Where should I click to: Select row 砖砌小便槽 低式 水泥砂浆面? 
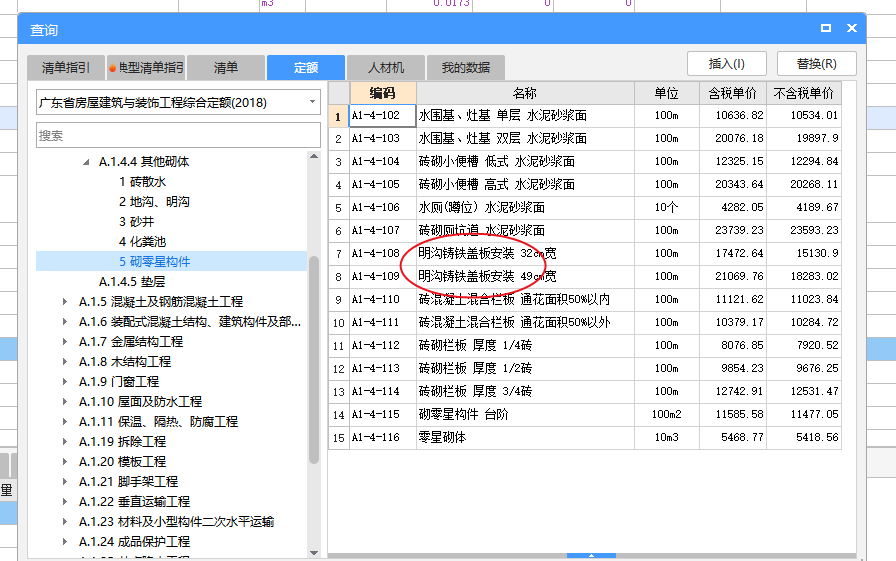coord(585,162)
